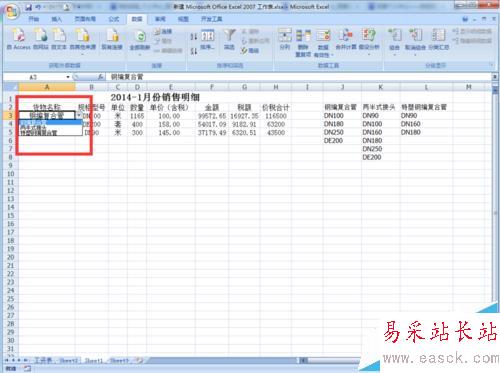Sort descending Z to A icon

(x=194, y=51)
